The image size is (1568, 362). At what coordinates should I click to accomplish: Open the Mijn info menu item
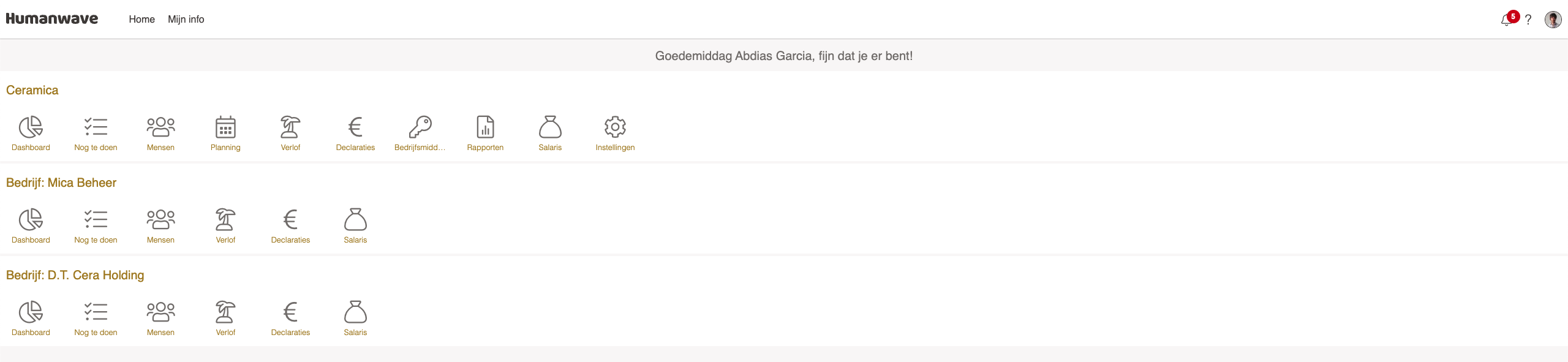click(186, 20)
